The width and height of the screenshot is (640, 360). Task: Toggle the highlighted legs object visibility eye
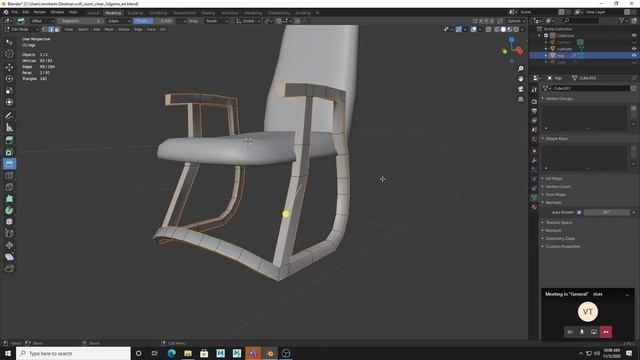coord(634,55)
